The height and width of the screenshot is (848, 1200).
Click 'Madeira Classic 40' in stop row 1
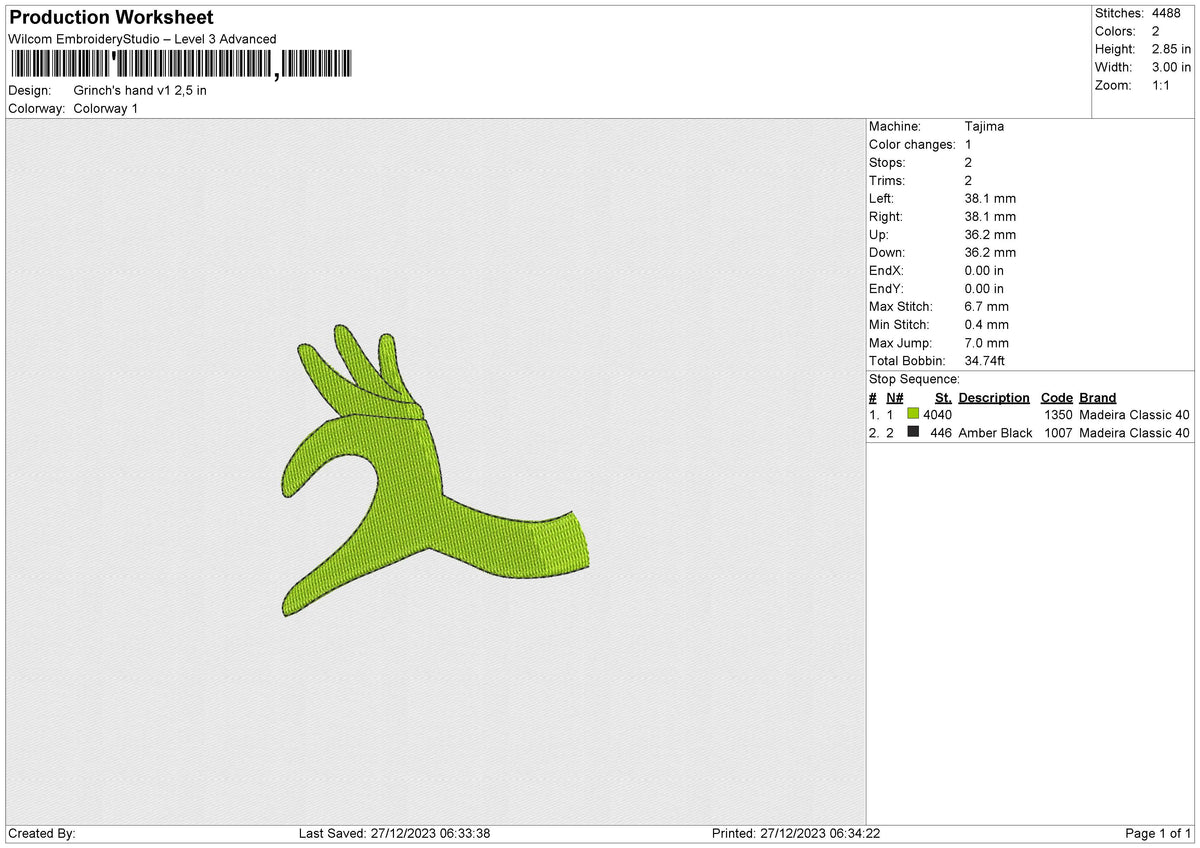pyautogui.click(x=1135, y=414)
